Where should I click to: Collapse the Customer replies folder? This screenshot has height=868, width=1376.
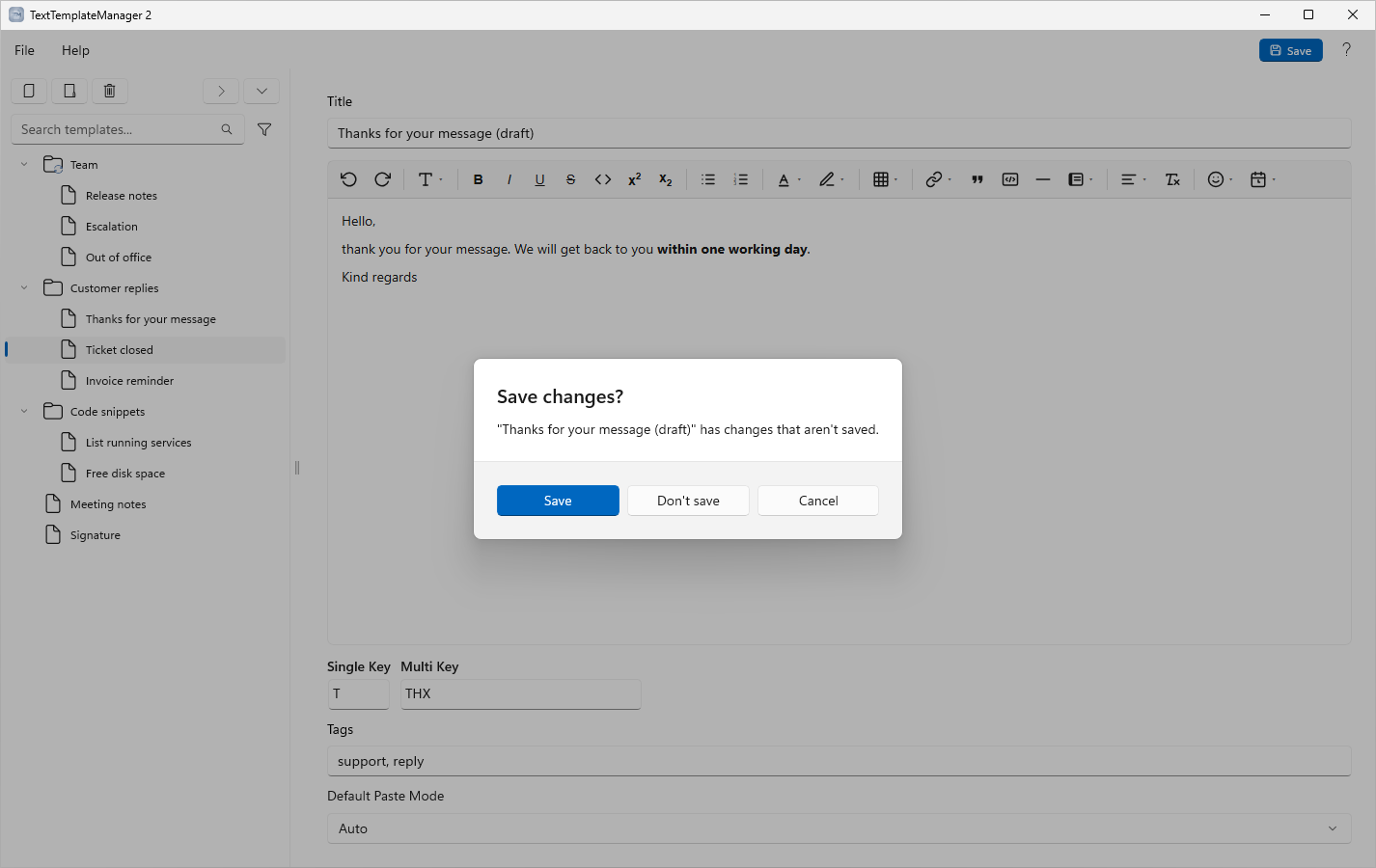24,288
